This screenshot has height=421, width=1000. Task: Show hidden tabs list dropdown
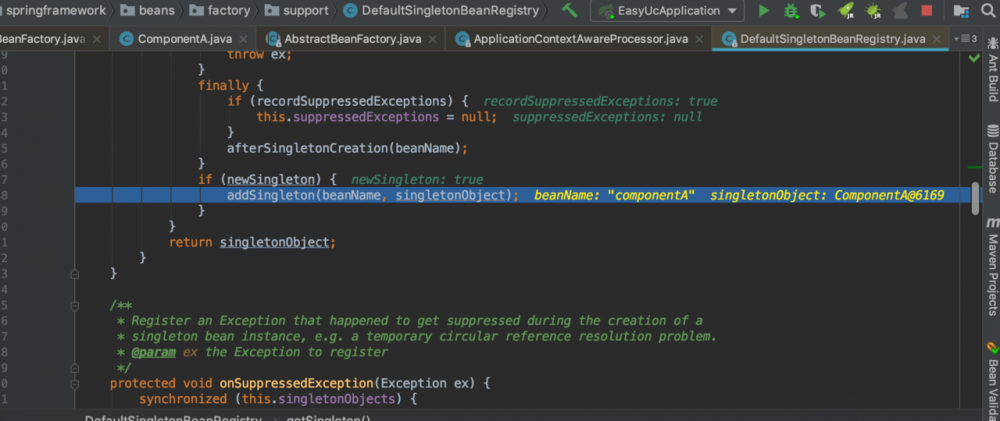click(x=965, y=39)
